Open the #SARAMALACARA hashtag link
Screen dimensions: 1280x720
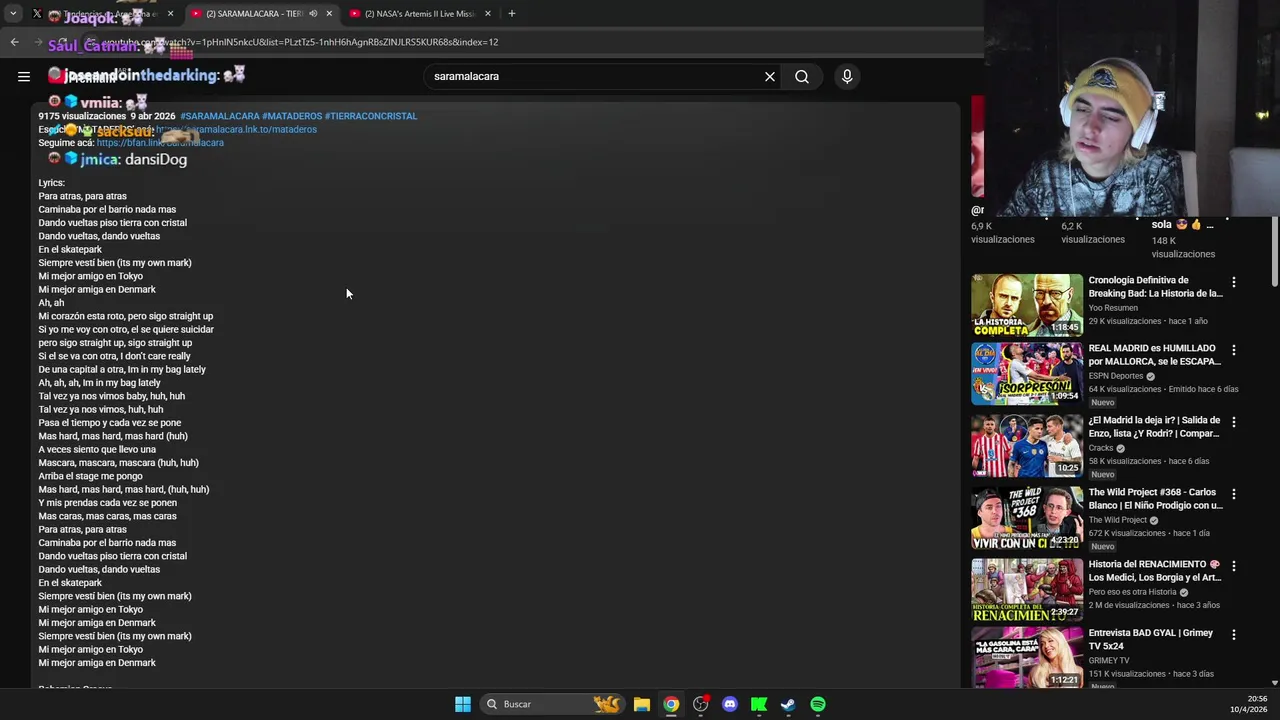click(220, 116)
